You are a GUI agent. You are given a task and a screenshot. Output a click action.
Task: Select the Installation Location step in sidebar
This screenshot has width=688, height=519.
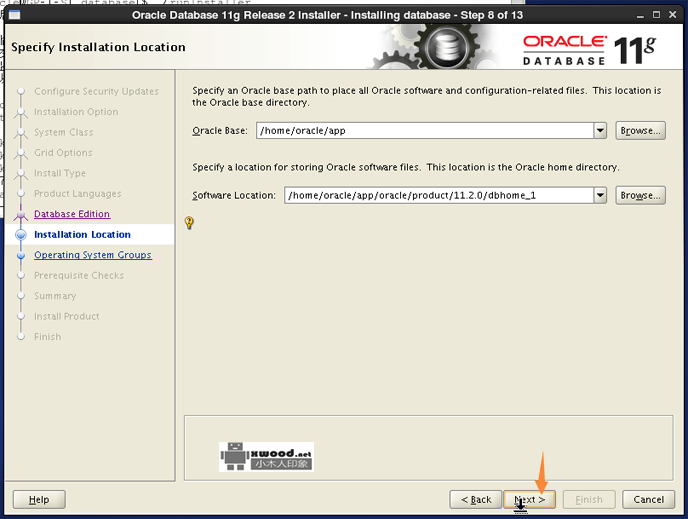pyautogui.click(x=82, y=235)
